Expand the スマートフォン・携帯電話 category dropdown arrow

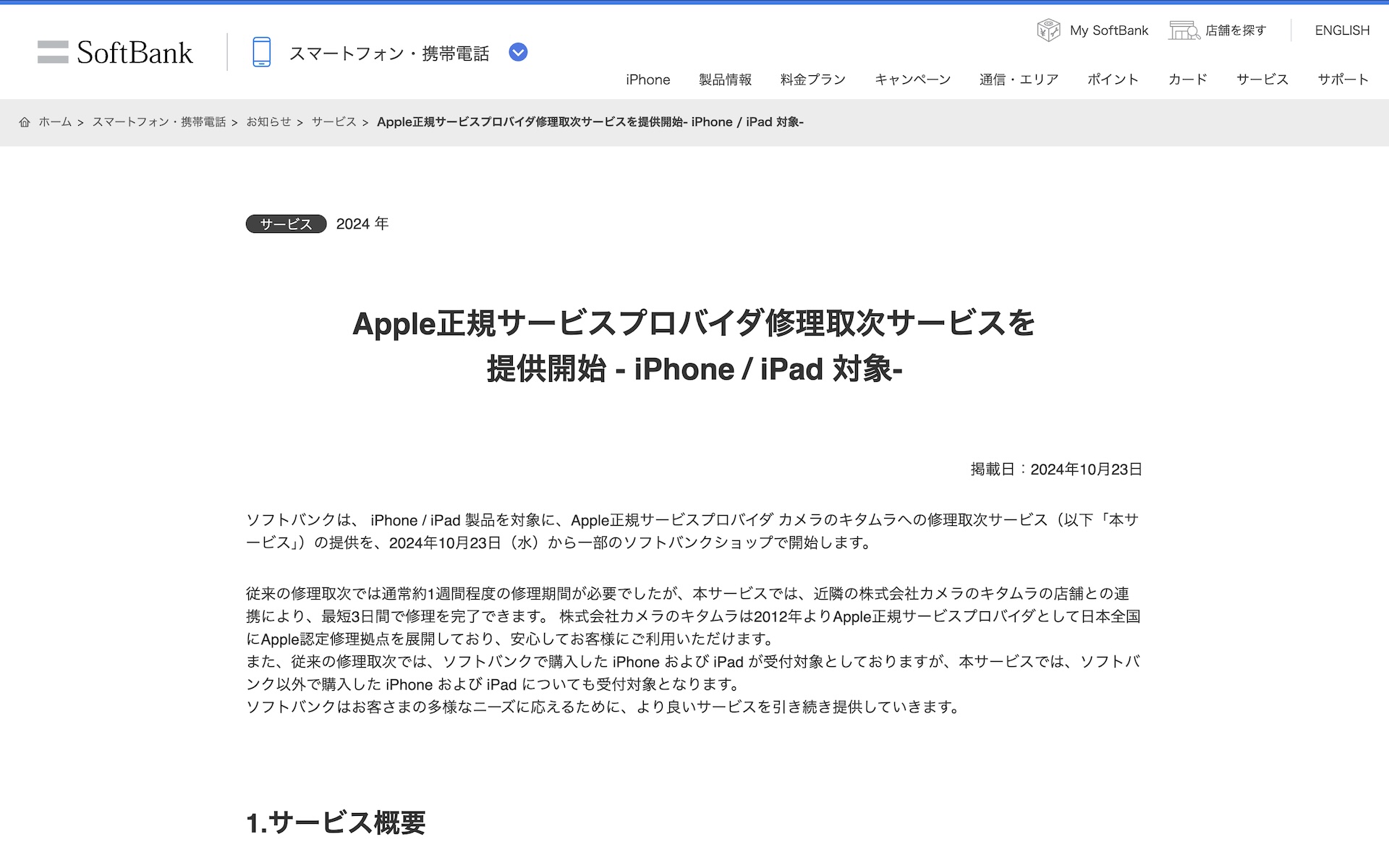[x=518, y=52]
